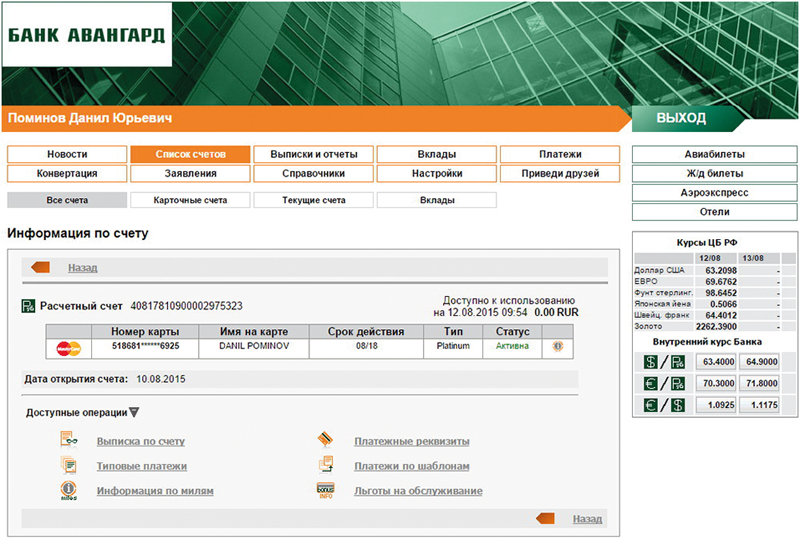The image size is (800, 540).
Task: Click the orange back arrow icon at bottom
Action: point(545,519)
